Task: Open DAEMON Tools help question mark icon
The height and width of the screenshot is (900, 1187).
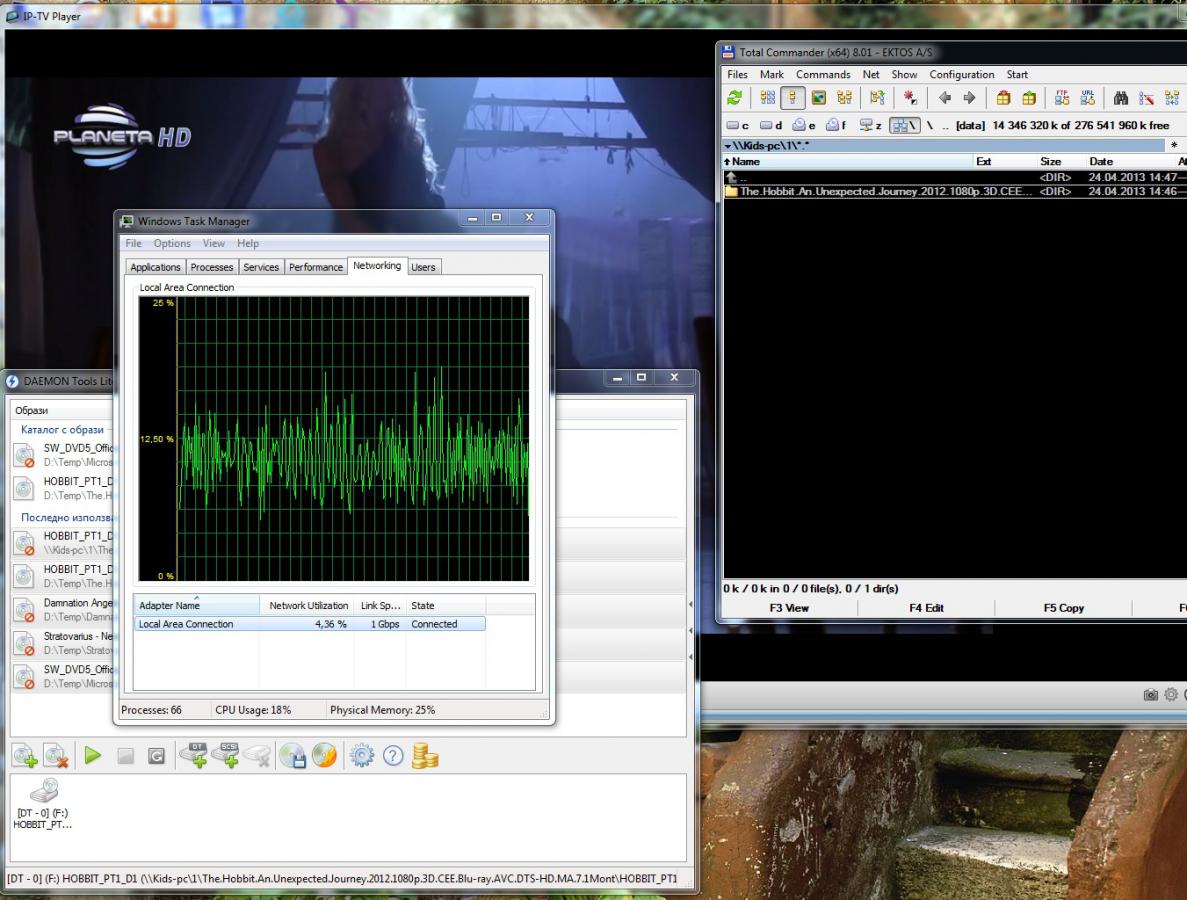Action: point(393,755)
